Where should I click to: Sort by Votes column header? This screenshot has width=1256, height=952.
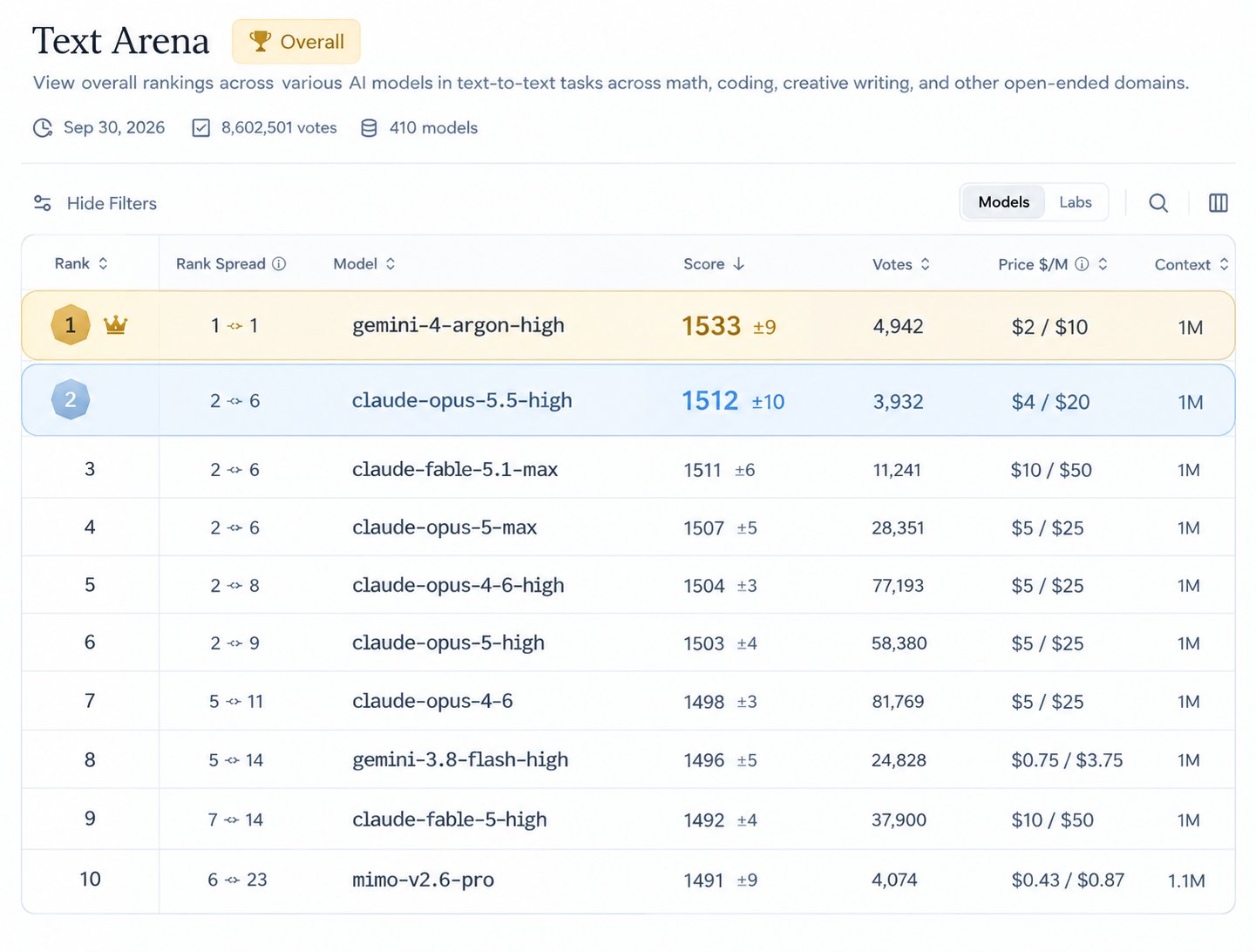click(901, 264)
